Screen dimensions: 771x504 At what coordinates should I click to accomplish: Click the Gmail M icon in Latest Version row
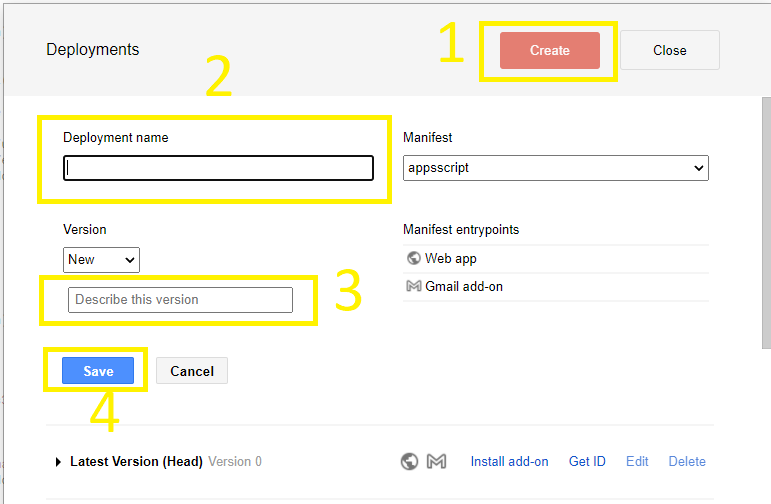pos(437,461)
